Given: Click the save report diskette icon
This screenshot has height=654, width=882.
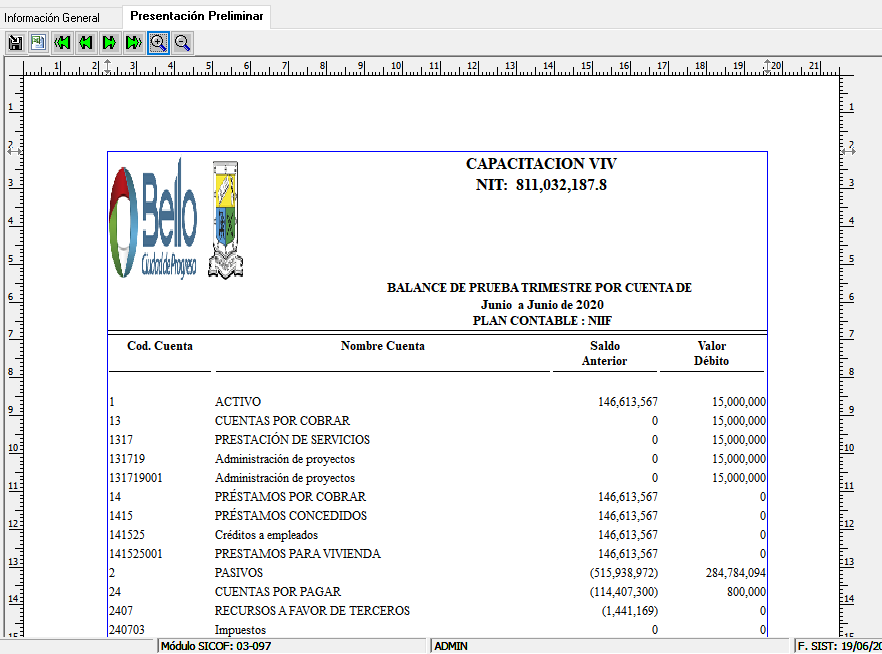Looking at the screenshot, I should point(15,42).
